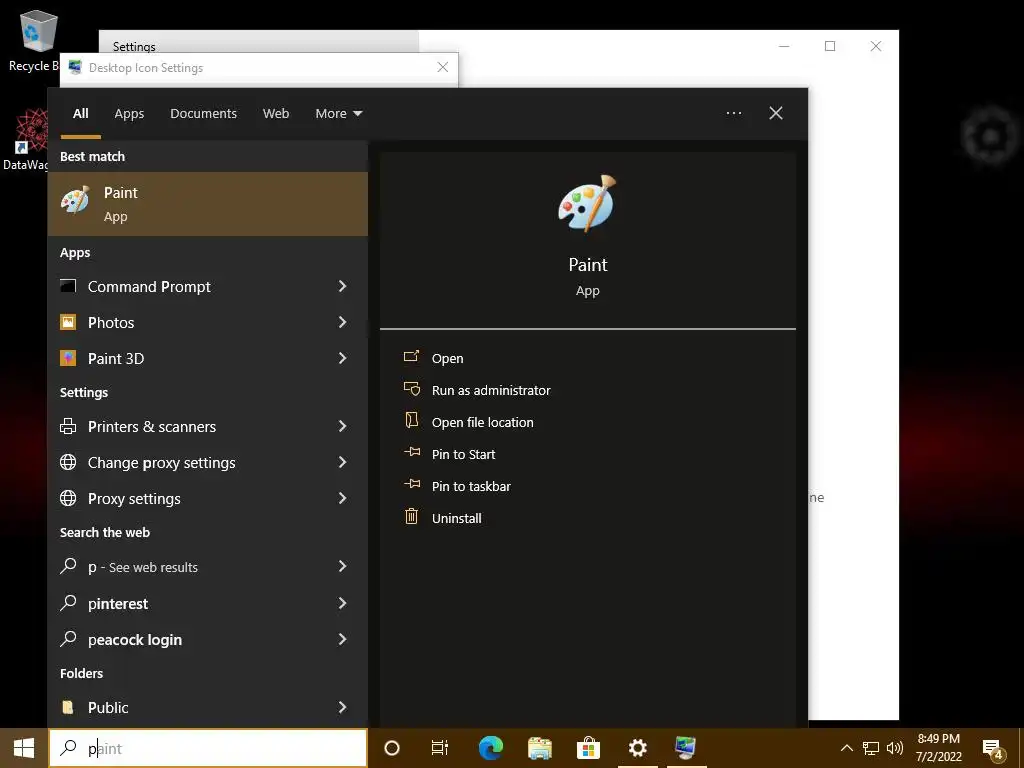
Task: Open the volume control in system tray
Action: [895, 748]
